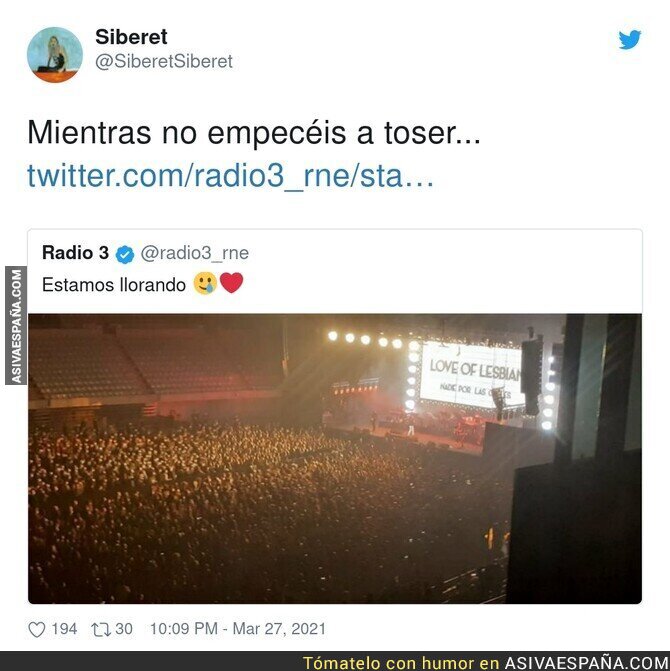Open the concert photo in quoted tweet

[x=335, y=459]
